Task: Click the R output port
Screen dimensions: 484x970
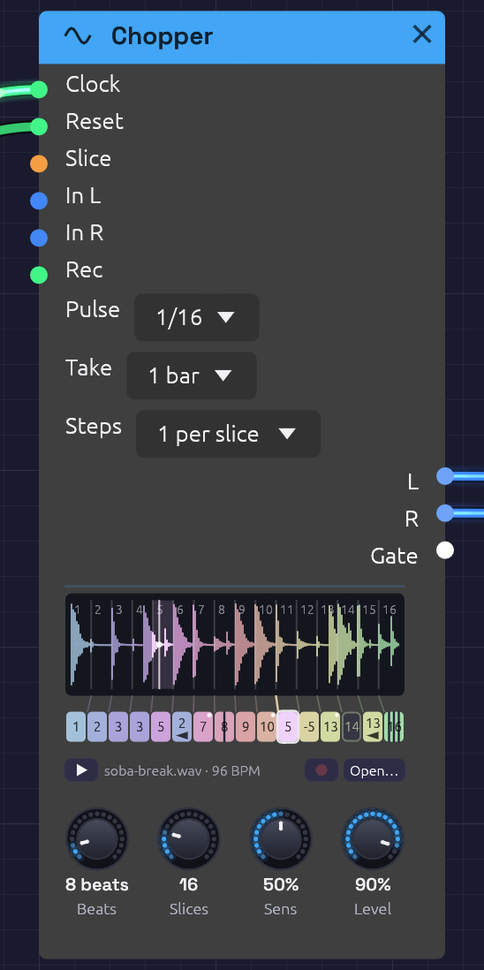Action: pos(445,513)
